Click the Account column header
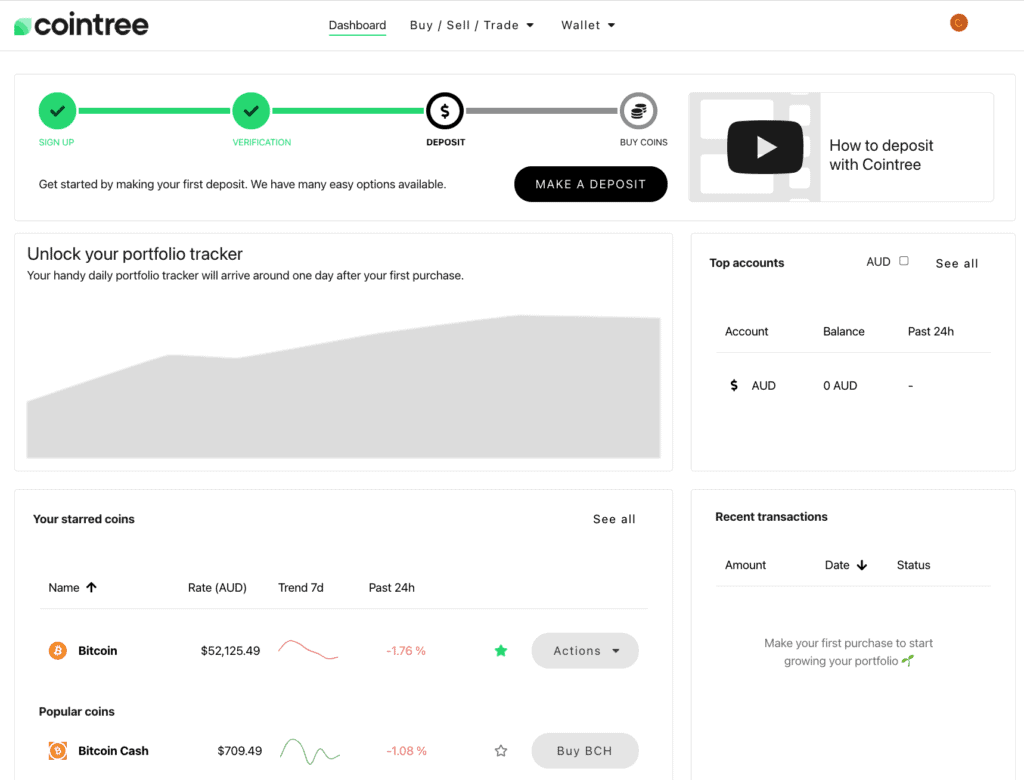The image size is (1024, 780). pos(746,331)
